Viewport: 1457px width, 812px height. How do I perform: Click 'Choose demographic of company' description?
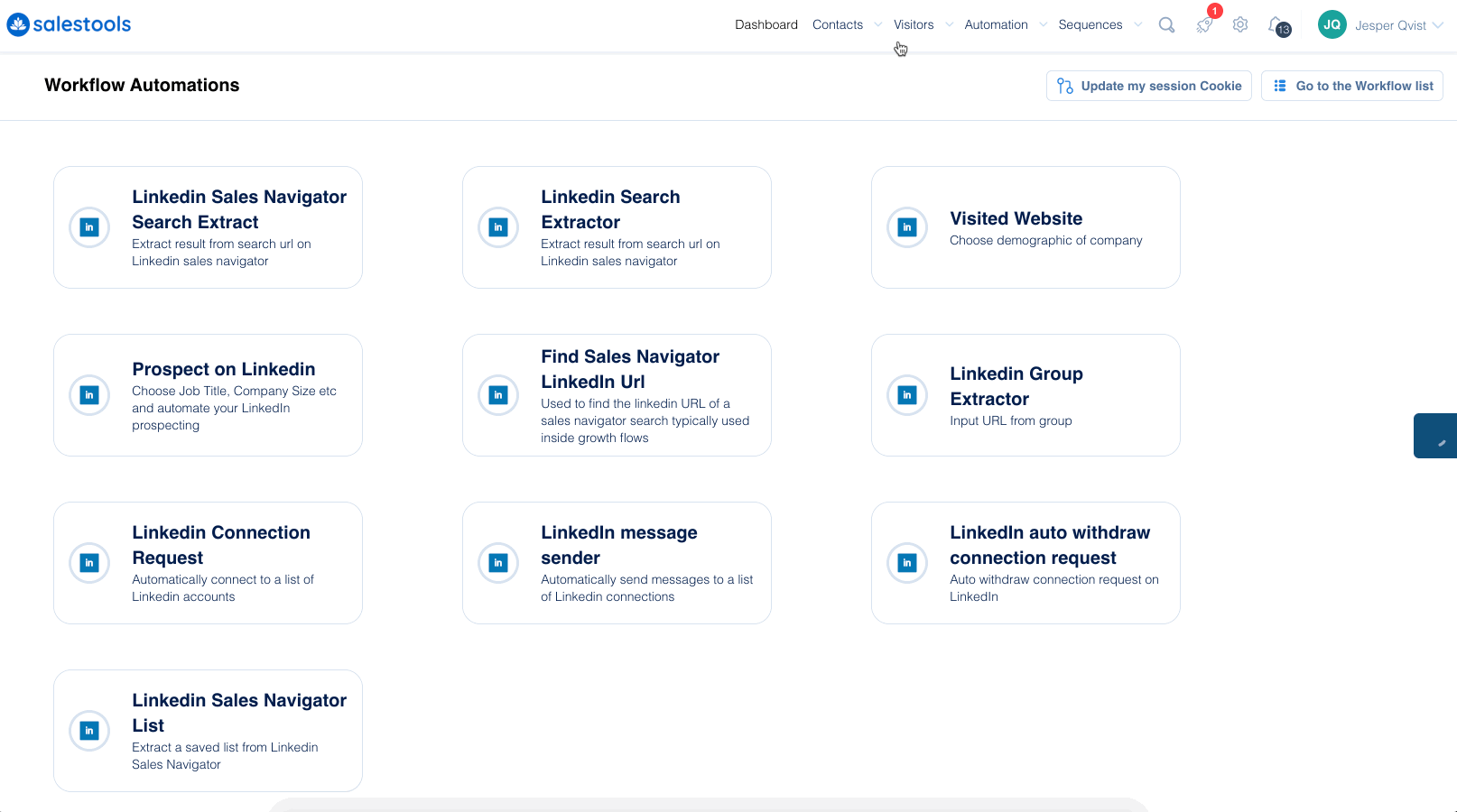pyautogui.click(x=1045, y=240)
